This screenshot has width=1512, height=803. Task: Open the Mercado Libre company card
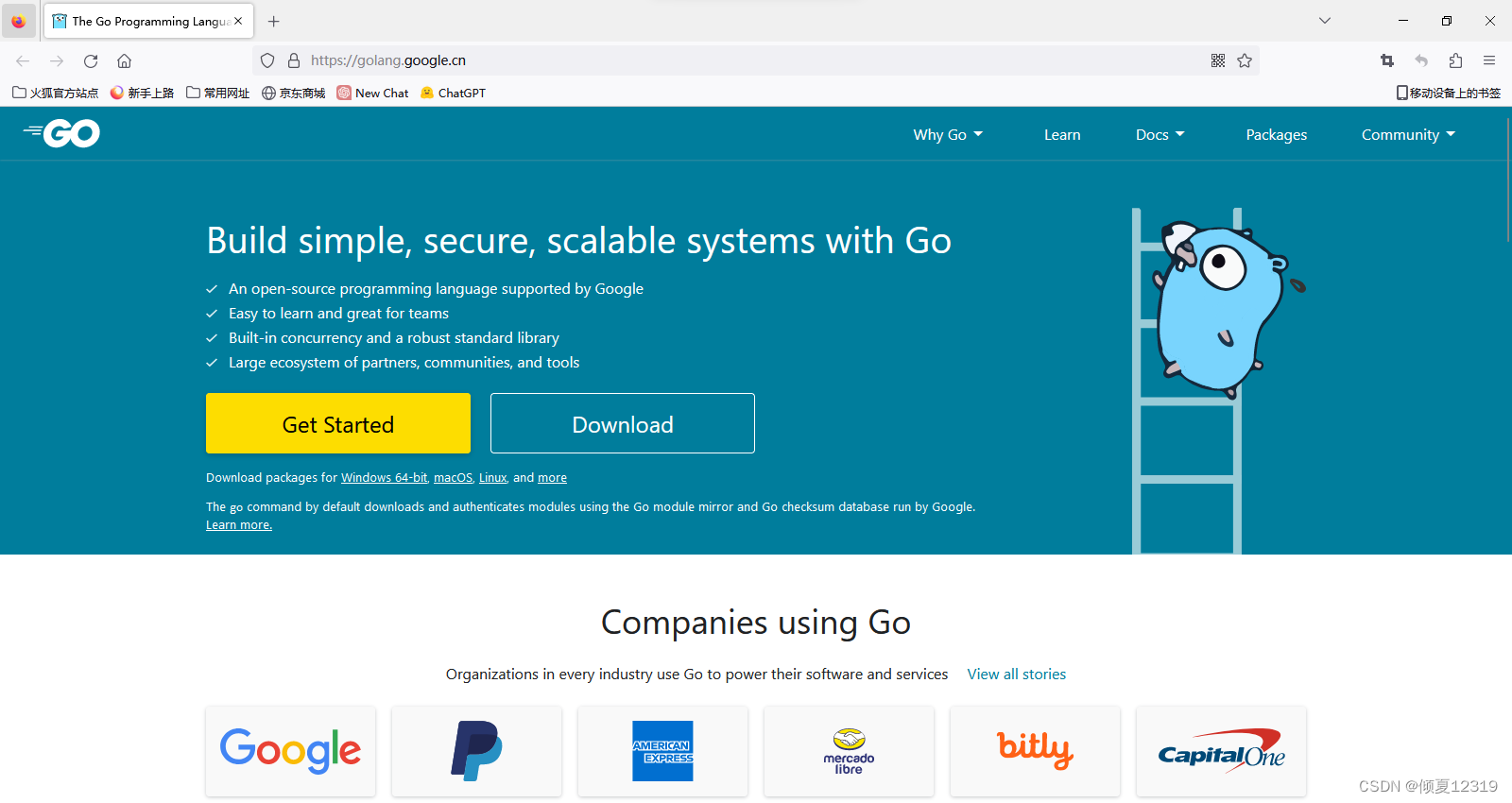(x=850, y=751)
